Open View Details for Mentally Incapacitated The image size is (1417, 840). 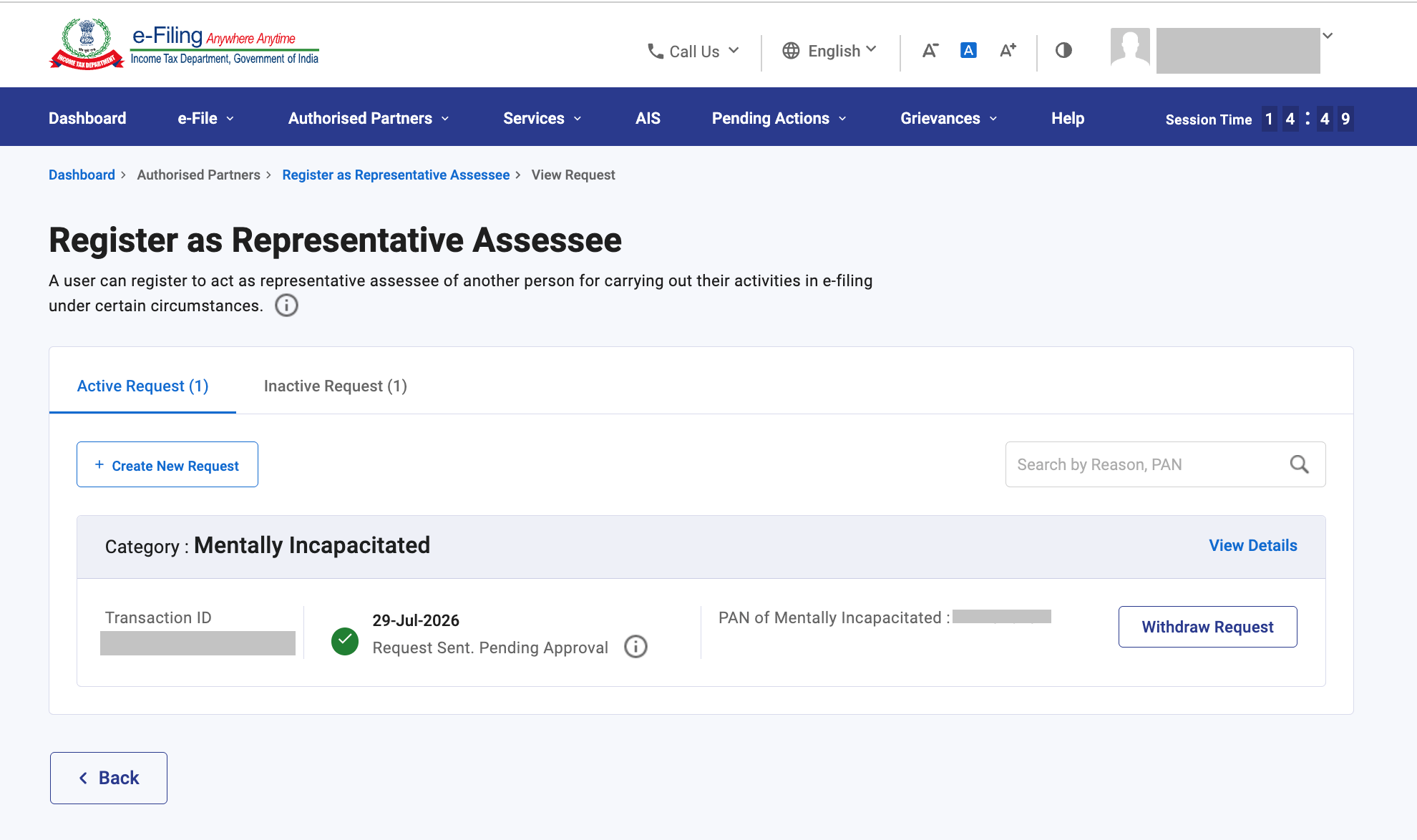[1253, 545]
